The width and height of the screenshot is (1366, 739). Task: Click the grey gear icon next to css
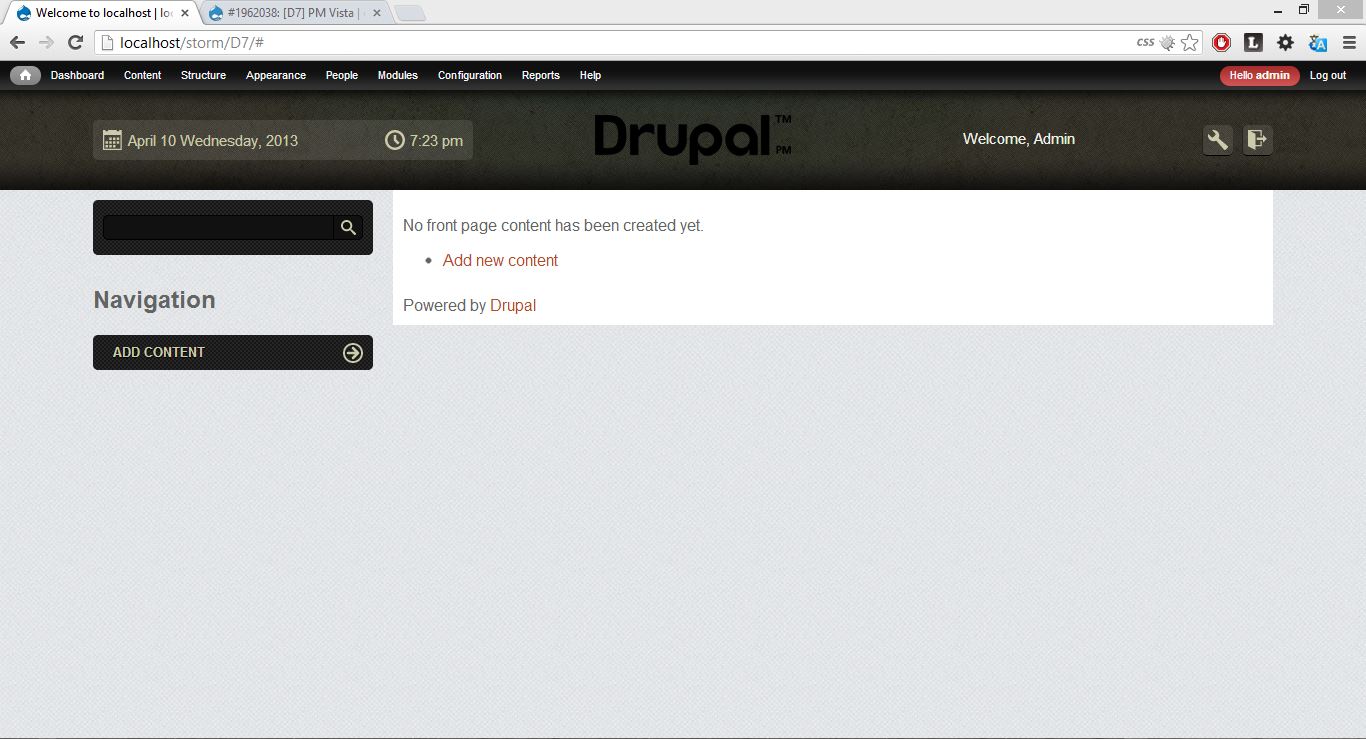tap(1167, 42)
